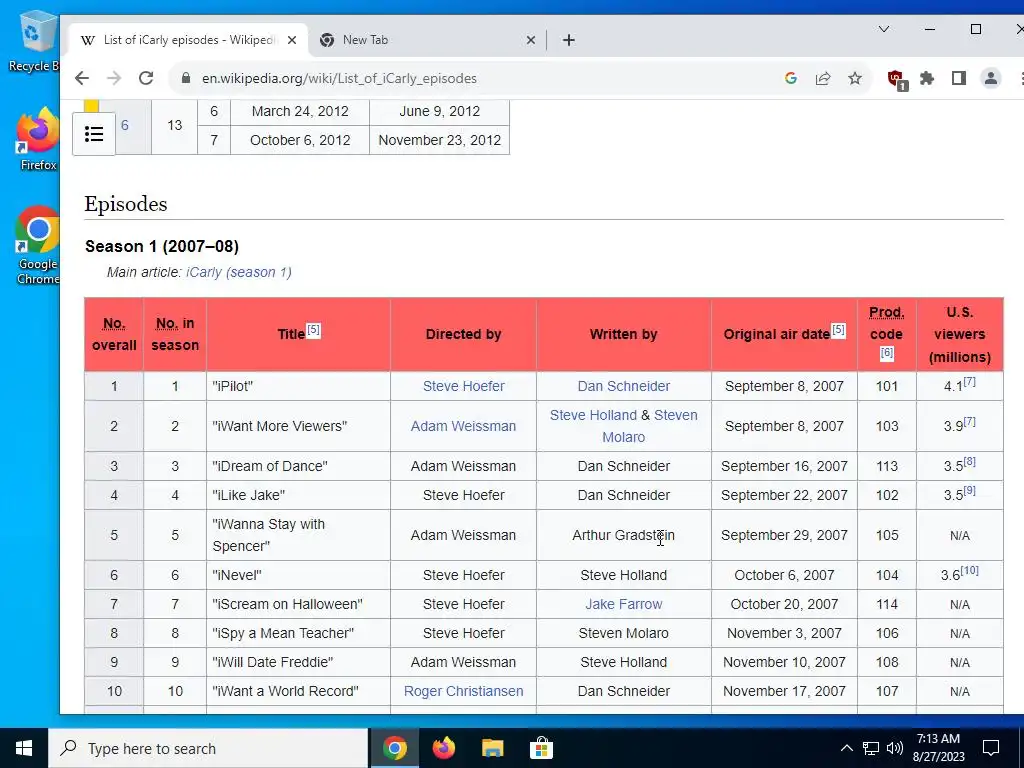
Task: Open the Windows Start menu
Action: (24, 748)
